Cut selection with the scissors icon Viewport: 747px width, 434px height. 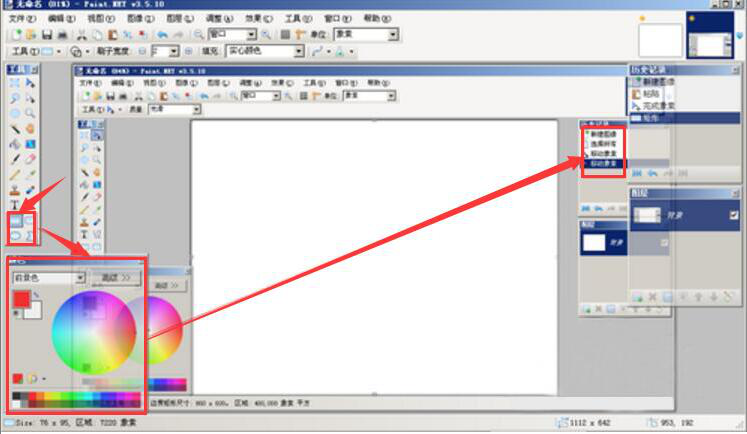(x=81, y=34)
